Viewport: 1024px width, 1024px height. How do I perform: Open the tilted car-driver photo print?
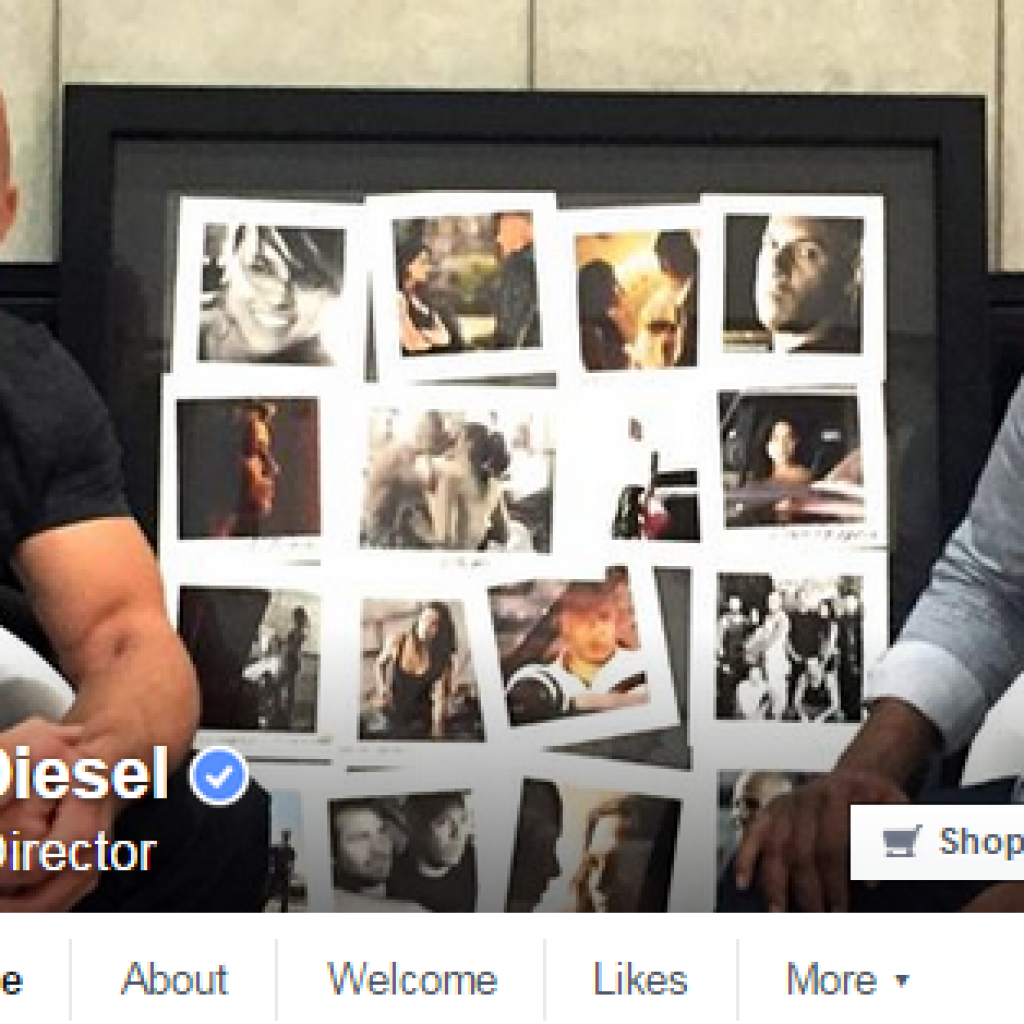pyautogui.click(x=569, y=646)
